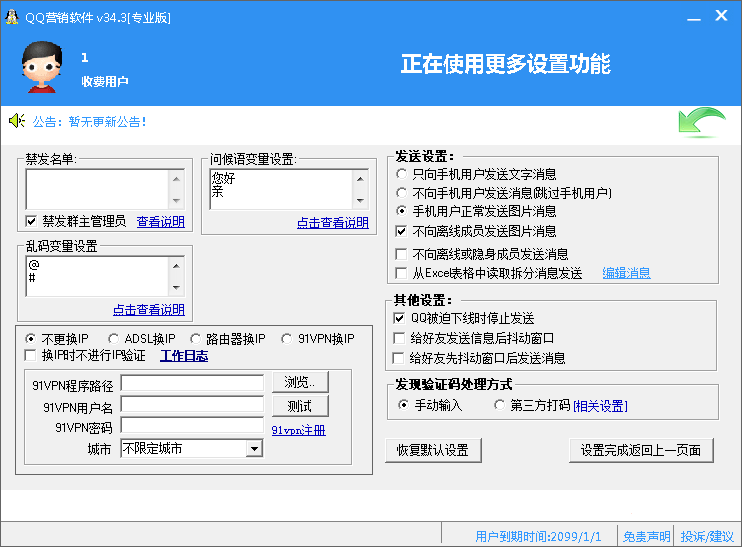This screenshot has width=742, height=547.
Task: Click into the 乱码变量设置 text box
Action: (97, 277)
